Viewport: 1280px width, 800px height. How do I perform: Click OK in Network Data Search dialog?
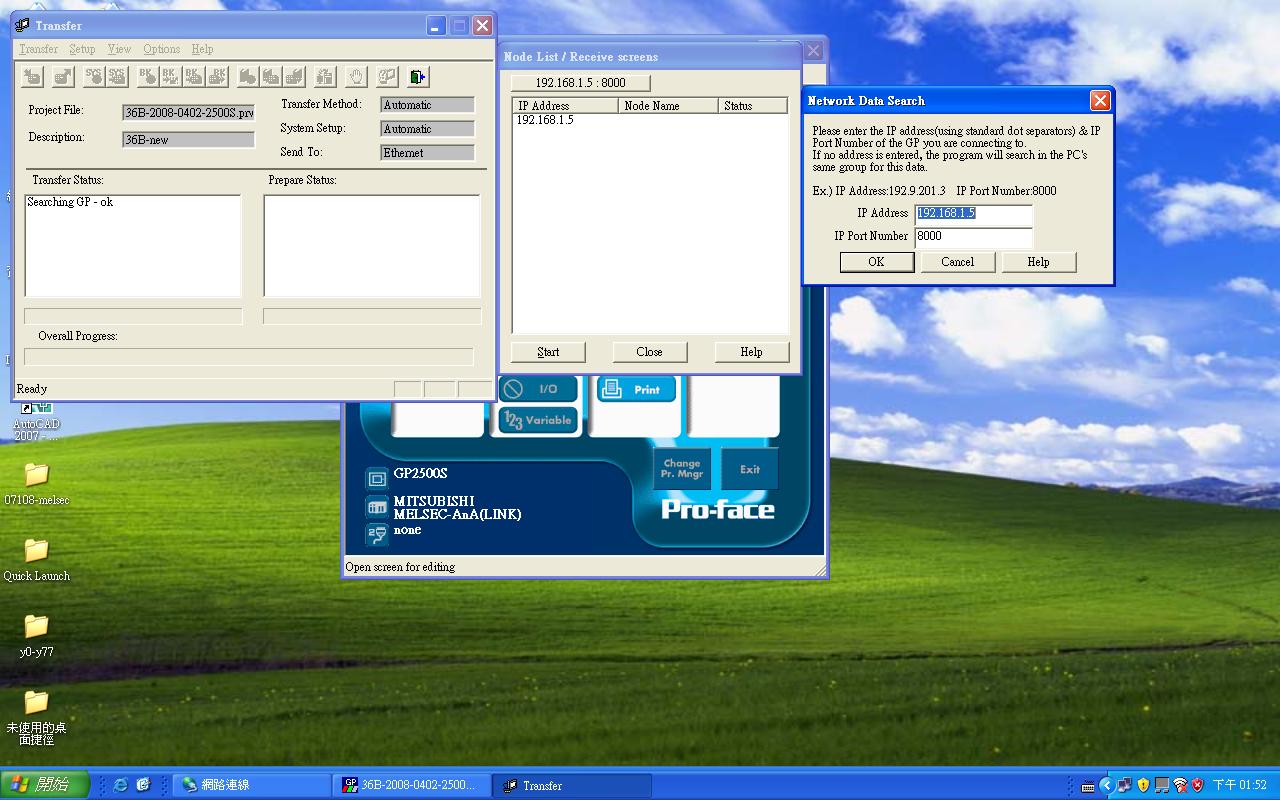point(876,262)
